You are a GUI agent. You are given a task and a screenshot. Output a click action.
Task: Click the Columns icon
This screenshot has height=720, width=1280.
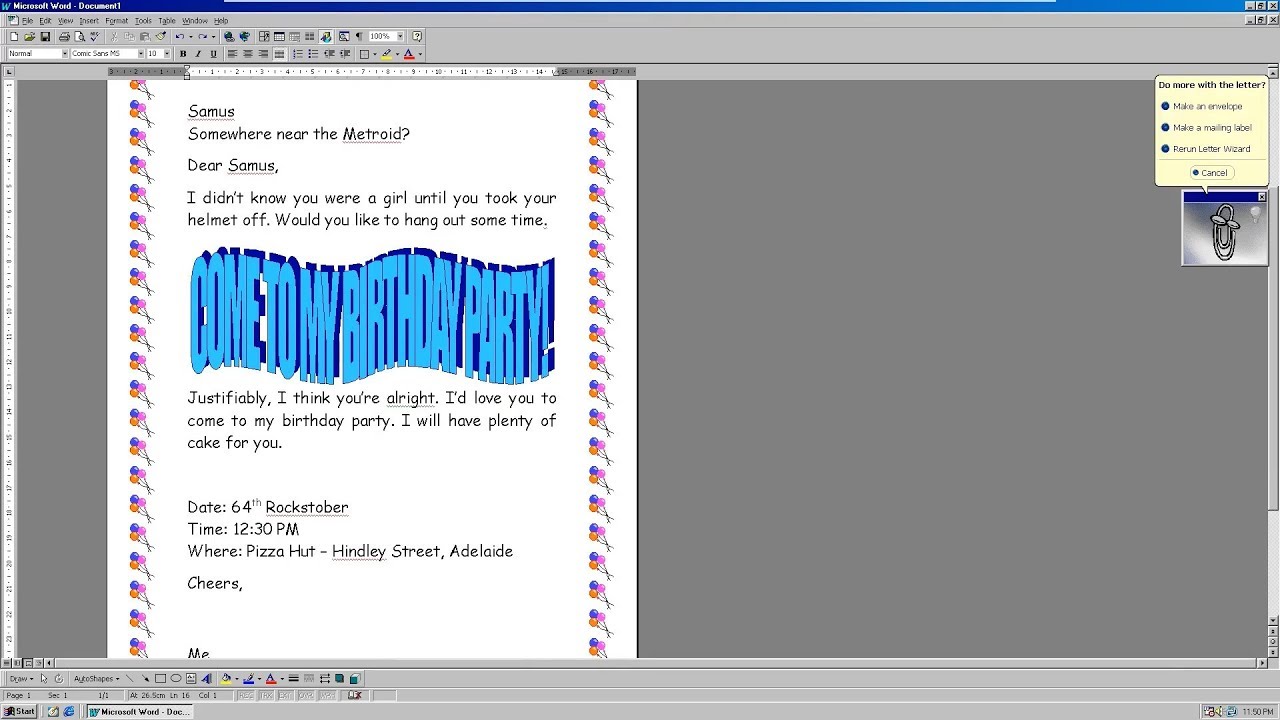pyautogui.click(x=310, y=37)
